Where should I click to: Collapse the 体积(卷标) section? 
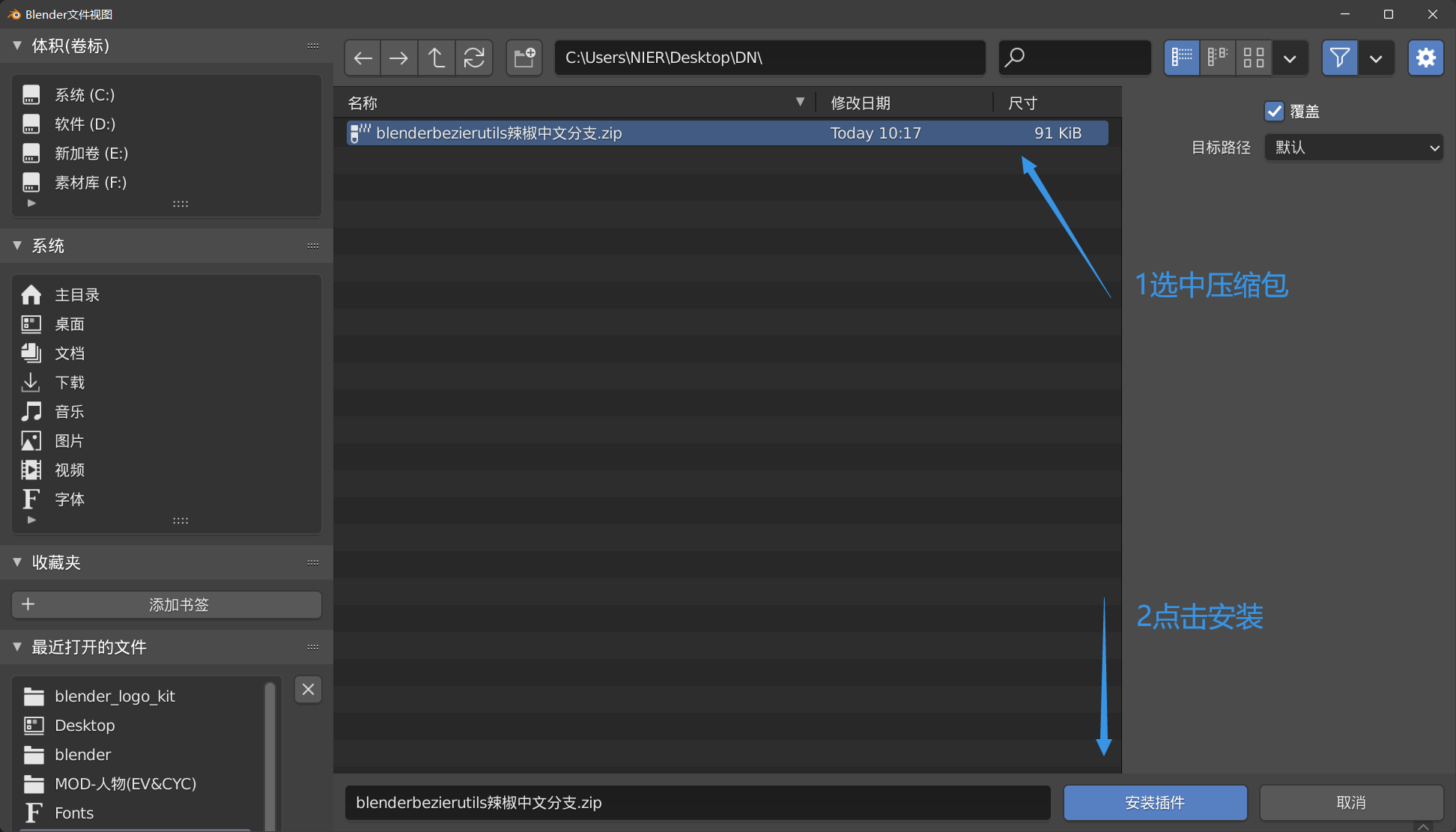point(17,46)
